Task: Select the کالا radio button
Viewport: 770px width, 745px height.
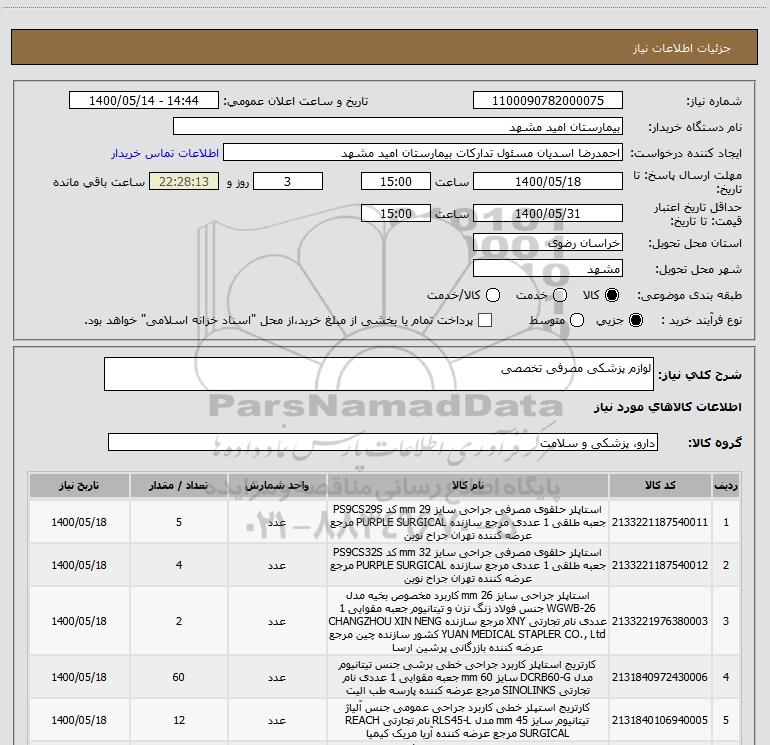Action: tap(612, 295)
